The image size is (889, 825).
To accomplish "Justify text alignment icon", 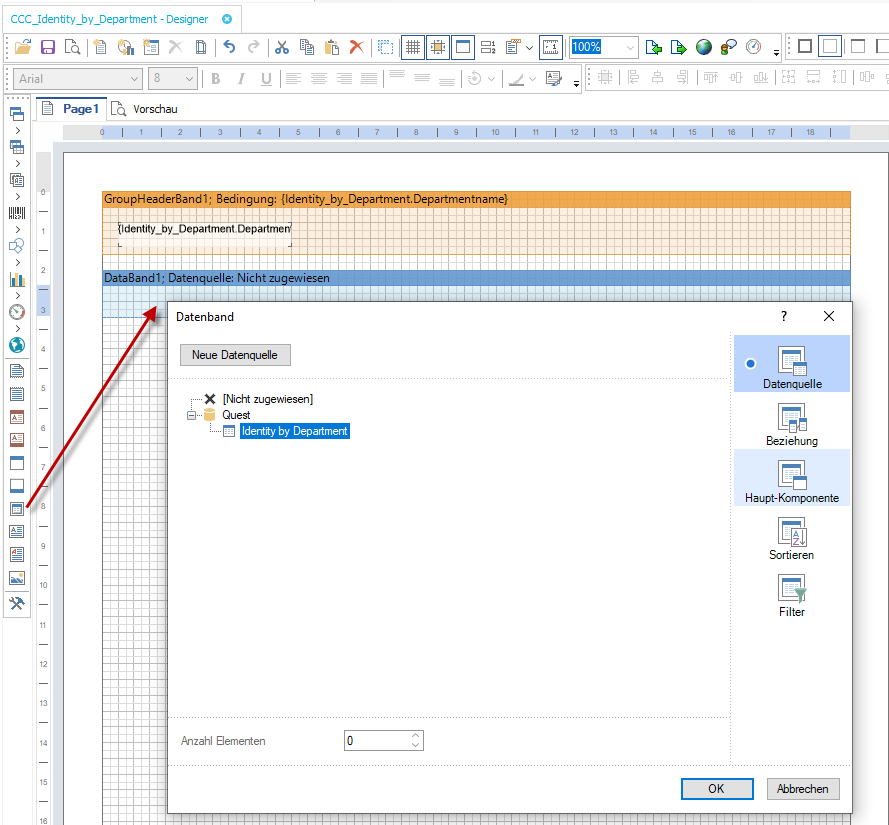I will pos(369,79).
